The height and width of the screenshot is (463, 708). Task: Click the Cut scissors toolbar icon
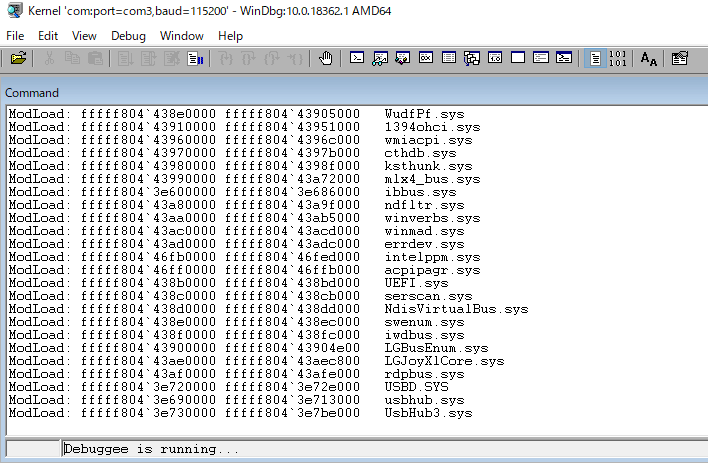49,58
